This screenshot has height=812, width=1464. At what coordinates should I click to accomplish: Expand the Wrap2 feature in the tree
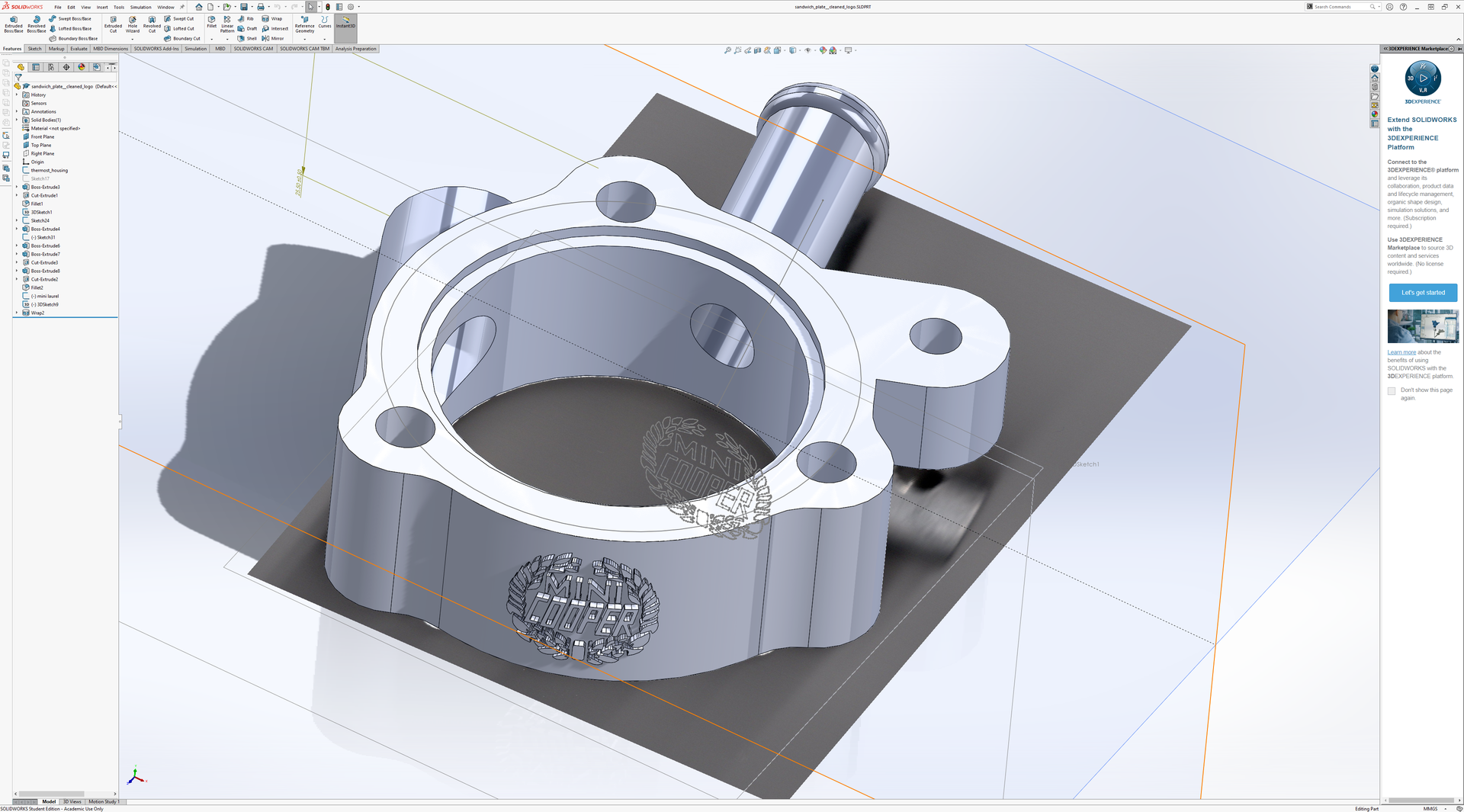[17, 313]
